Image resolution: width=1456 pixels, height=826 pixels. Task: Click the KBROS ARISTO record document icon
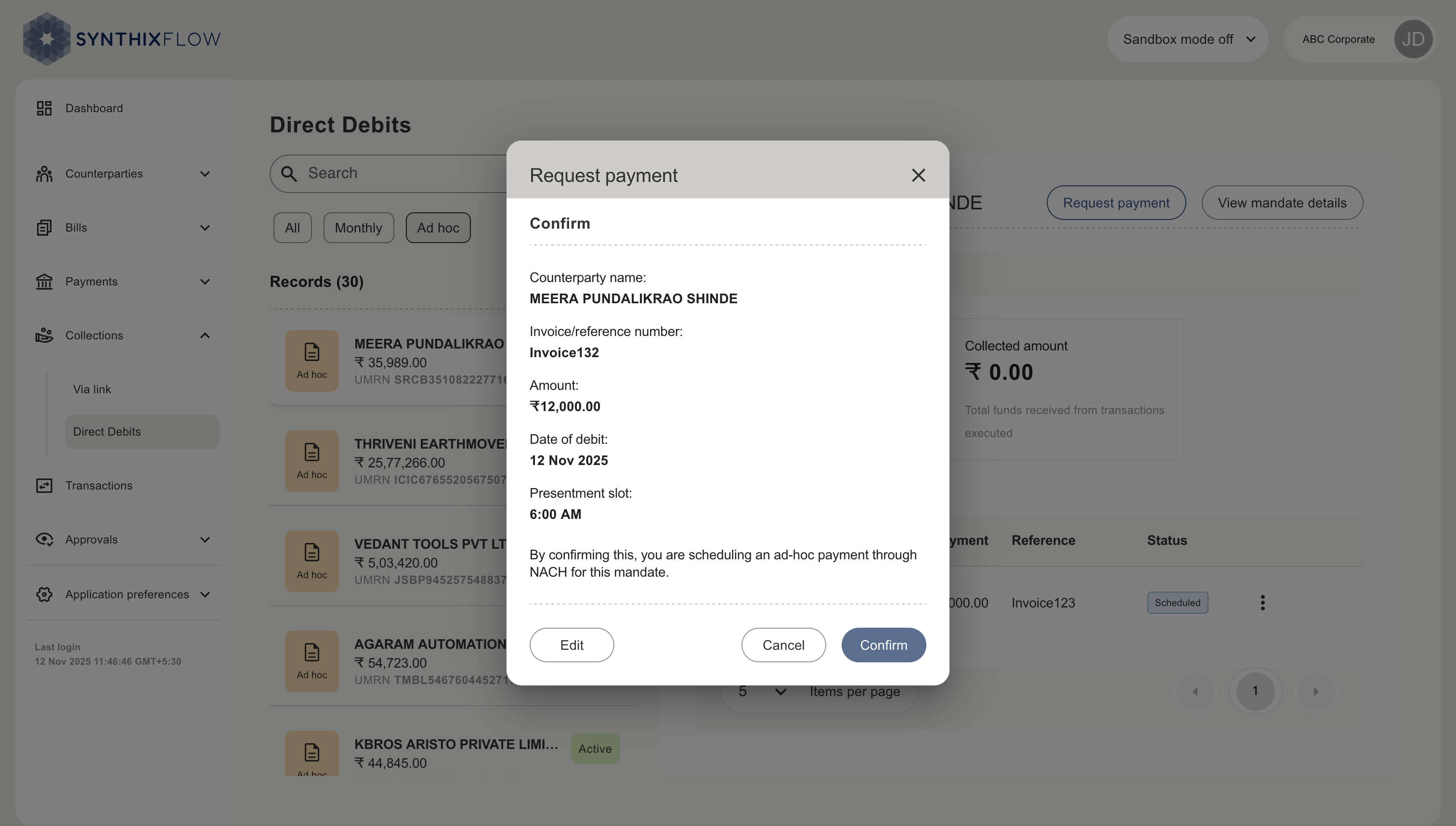[x=312, y=753]
